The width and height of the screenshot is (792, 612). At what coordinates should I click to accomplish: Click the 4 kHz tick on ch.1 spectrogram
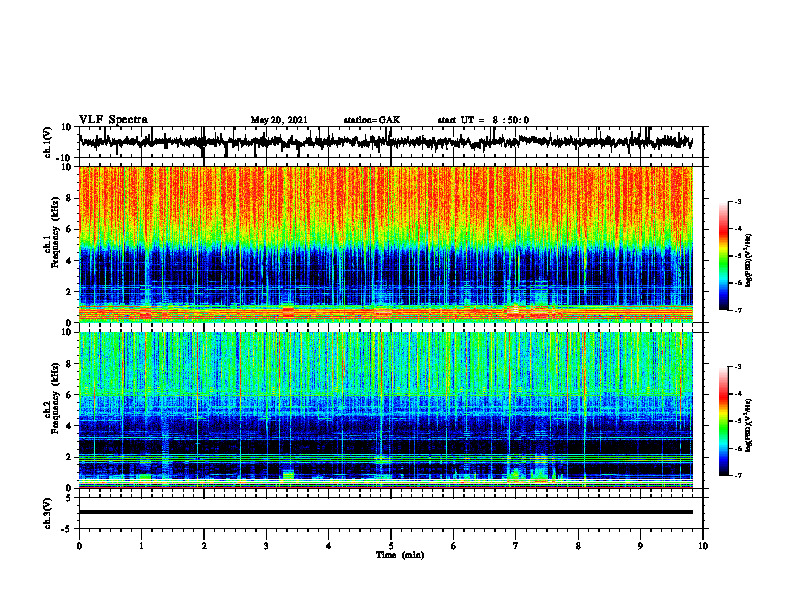tap(70, 261)
